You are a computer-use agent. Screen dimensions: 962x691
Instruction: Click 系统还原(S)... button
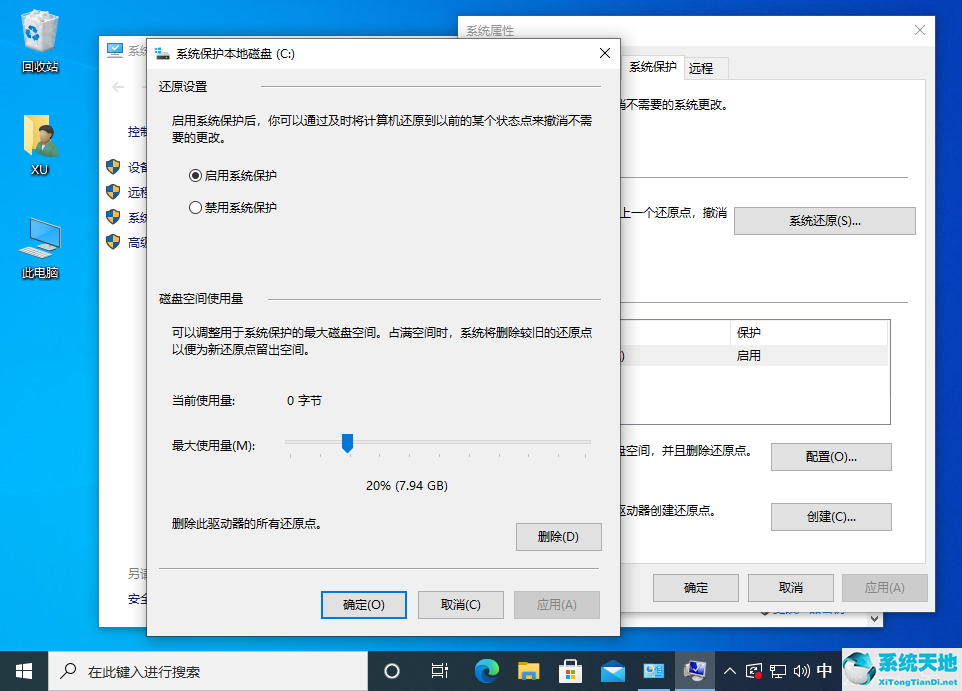click(825, 221)
